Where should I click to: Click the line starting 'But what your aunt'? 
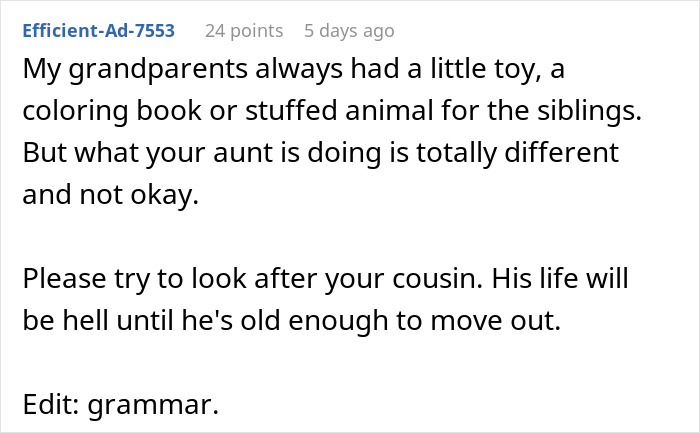320,155
